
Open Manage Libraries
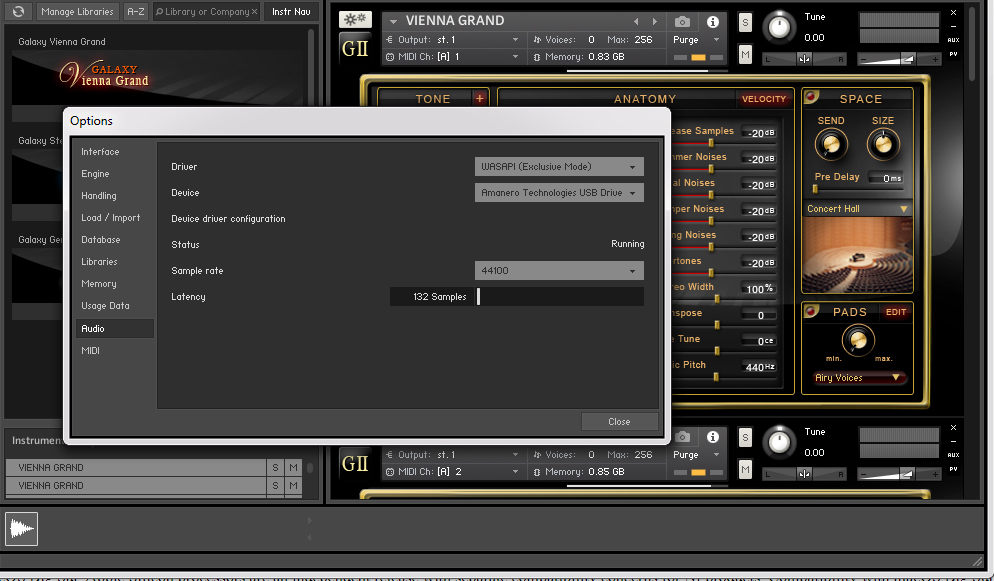click(77, 11)
